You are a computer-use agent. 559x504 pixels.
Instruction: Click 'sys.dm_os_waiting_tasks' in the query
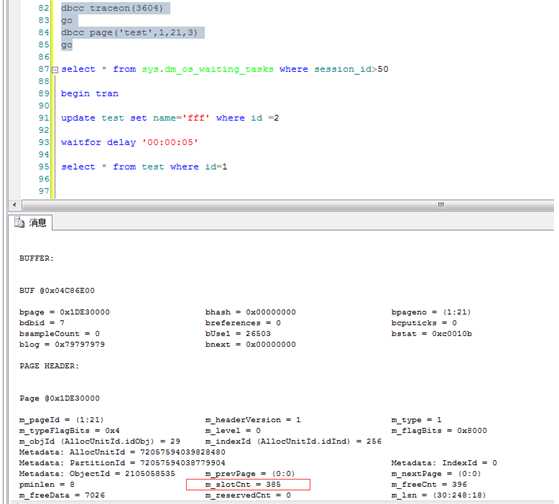[x=207, y=69]
